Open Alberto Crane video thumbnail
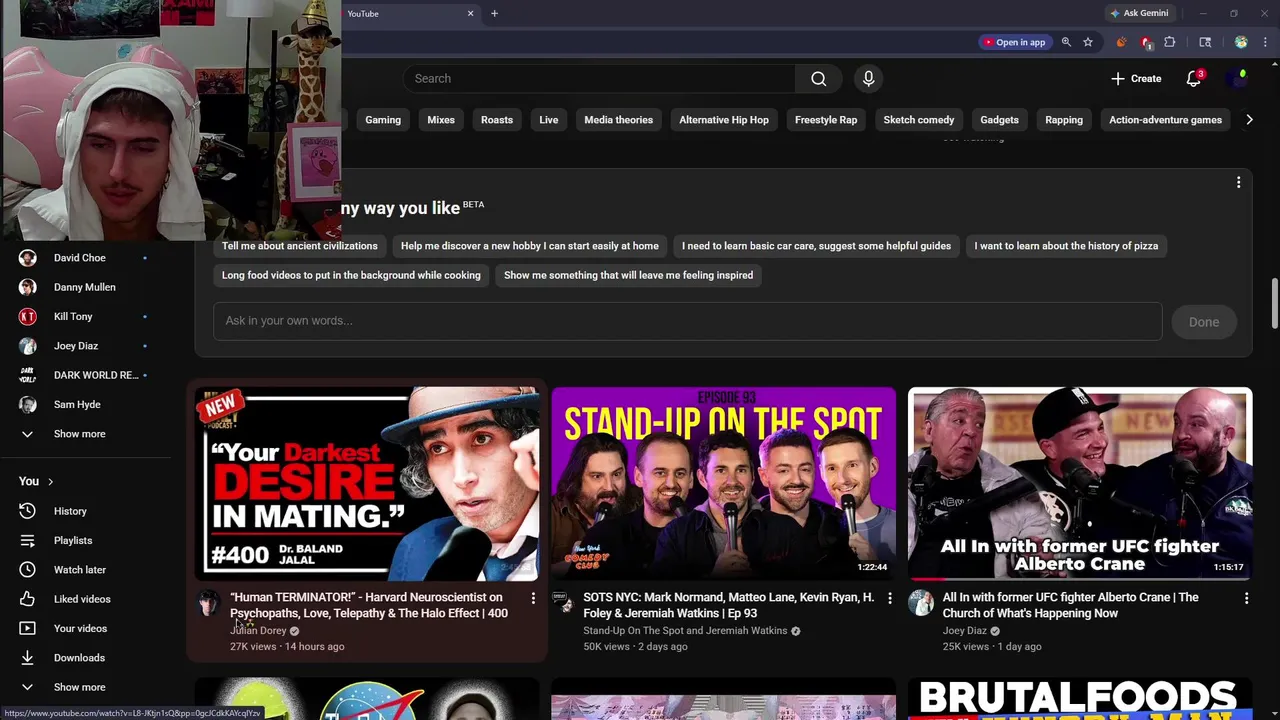Image resolution: width=1280 pixels, height=720 pixels. (1080, 484)
